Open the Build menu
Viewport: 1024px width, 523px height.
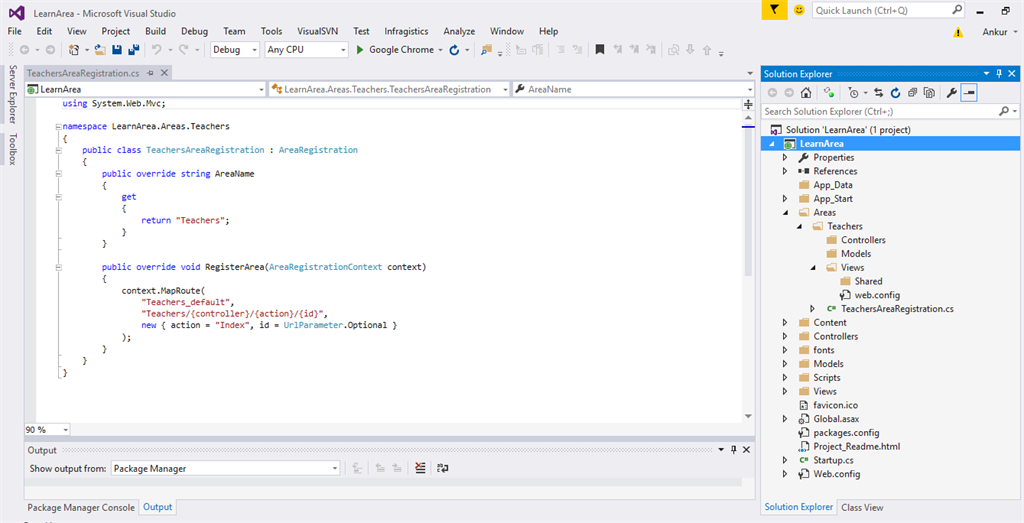pyautogui.click(x=155, y=31)
